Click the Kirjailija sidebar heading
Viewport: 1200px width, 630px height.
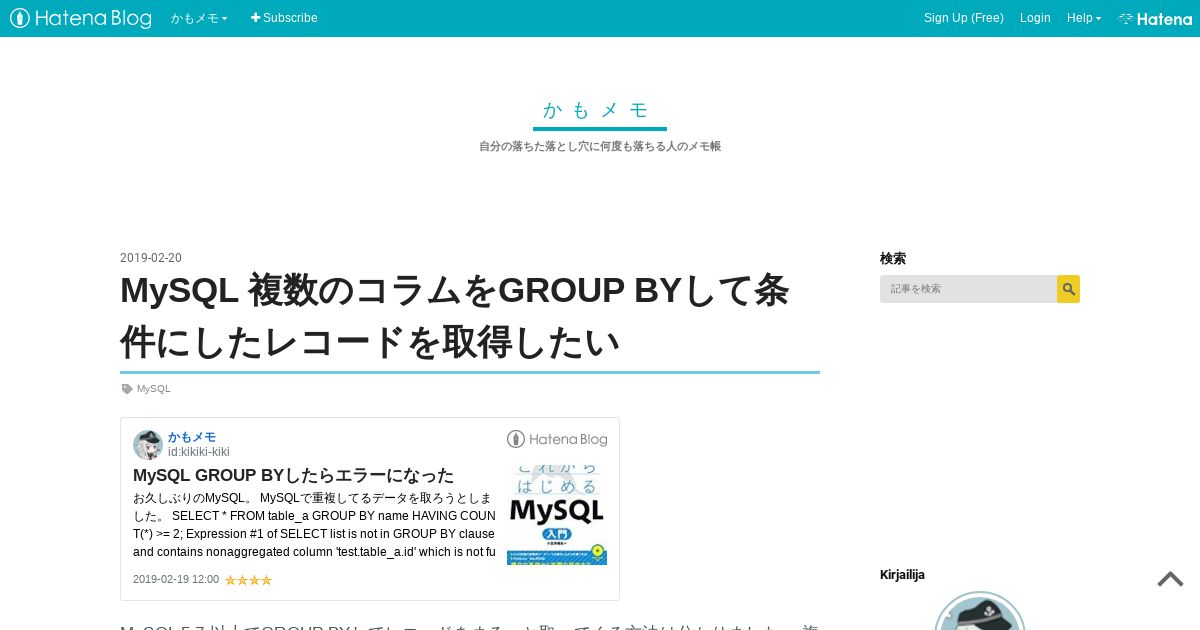coord(902,575)
